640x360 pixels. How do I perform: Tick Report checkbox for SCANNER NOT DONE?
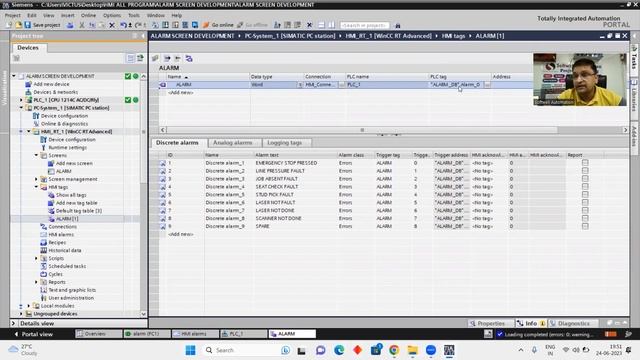tap(585, 218)
